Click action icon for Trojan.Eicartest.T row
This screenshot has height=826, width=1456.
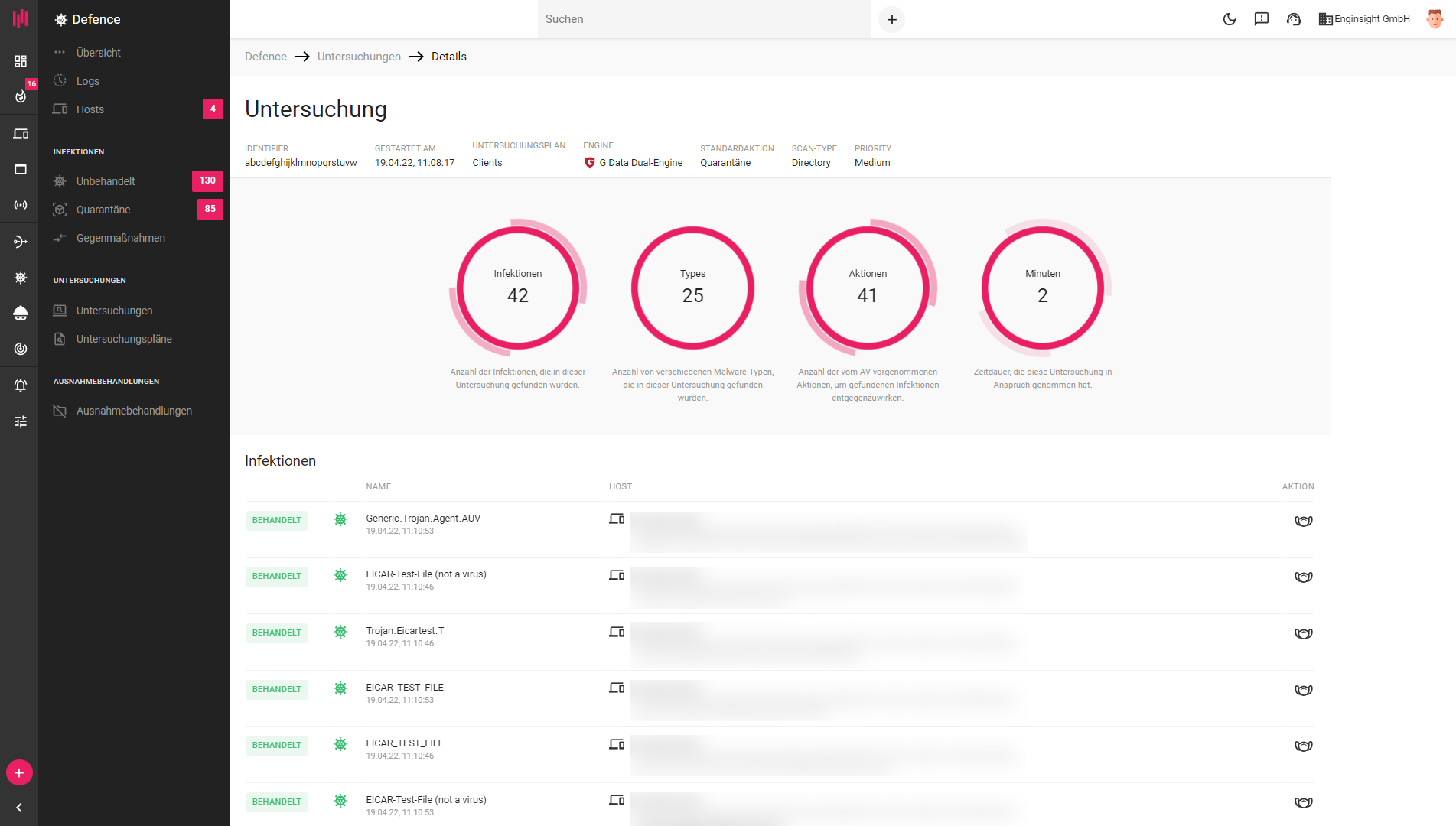[x=1303, y=634]
